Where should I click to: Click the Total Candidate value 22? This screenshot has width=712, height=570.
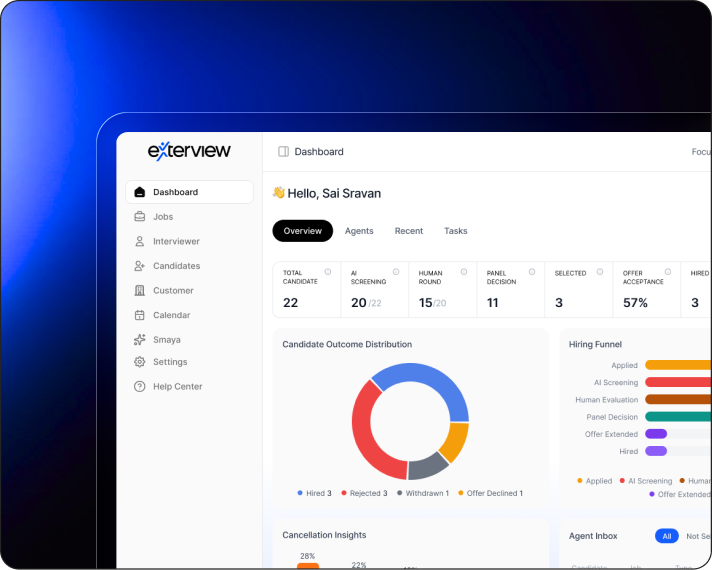[x=291, y=302]
